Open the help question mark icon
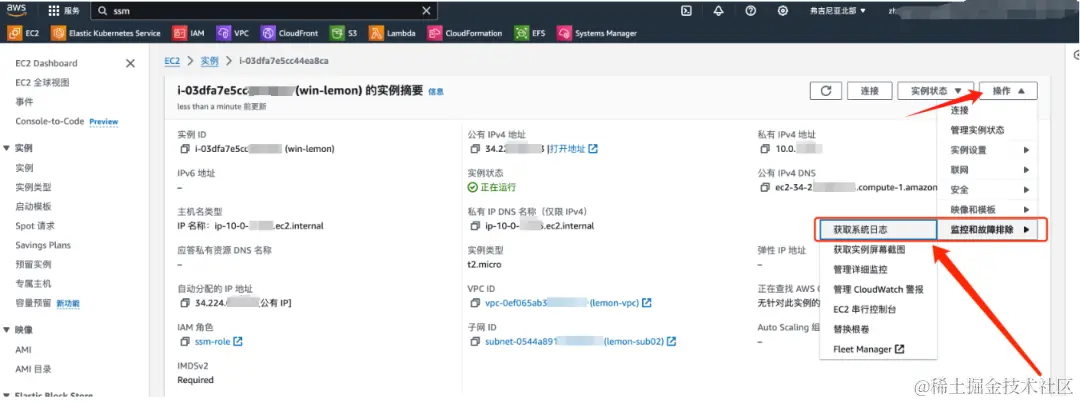 (751, 10)
